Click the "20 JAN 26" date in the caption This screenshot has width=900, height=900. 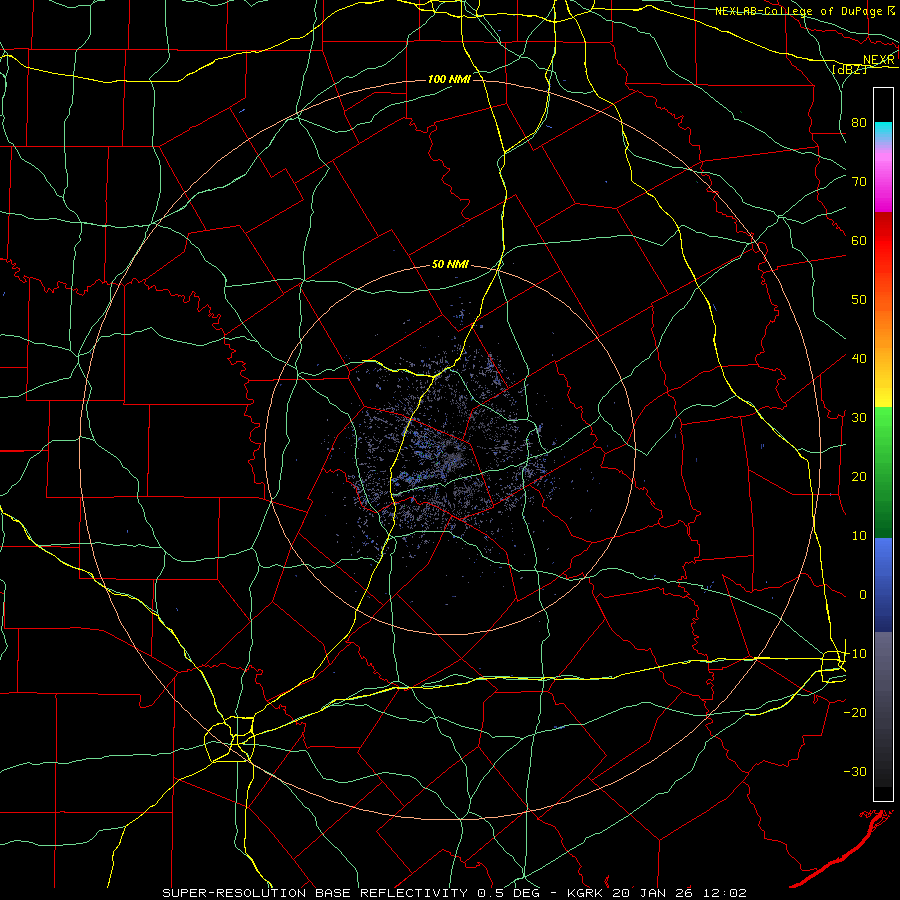point(655,893)
